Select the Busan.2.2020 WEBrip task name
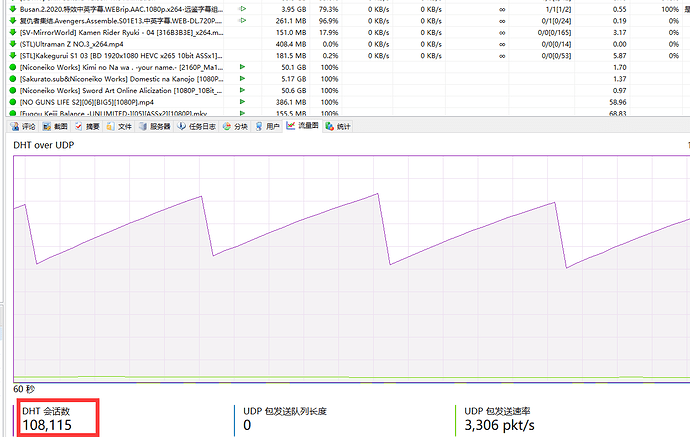This screenshot has width=690, height=437. pos(121,9)
